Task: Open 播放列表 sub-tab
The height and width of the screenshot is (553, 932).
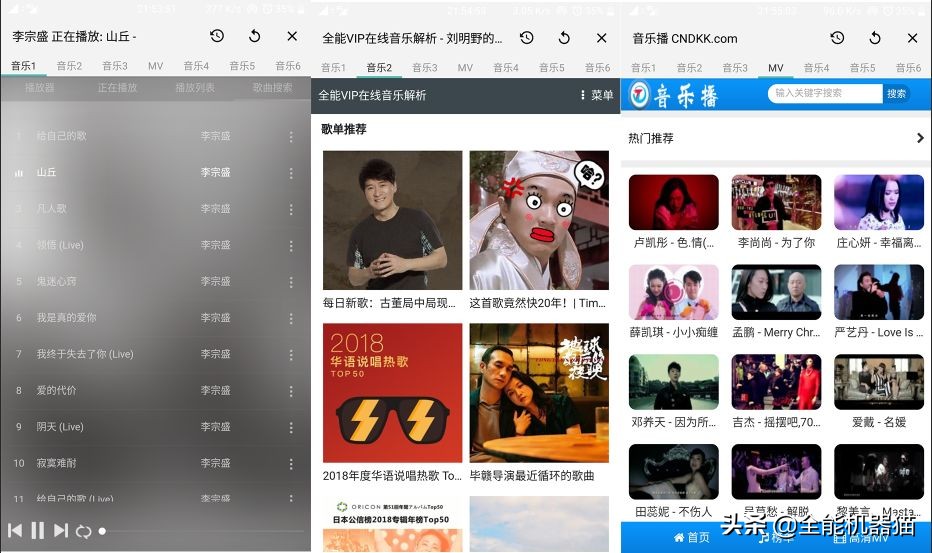Action: [x=195, y=87]
